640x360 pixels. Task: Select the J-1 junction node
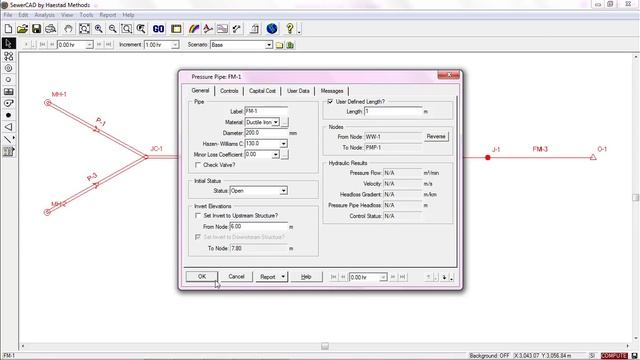point(488,158)
